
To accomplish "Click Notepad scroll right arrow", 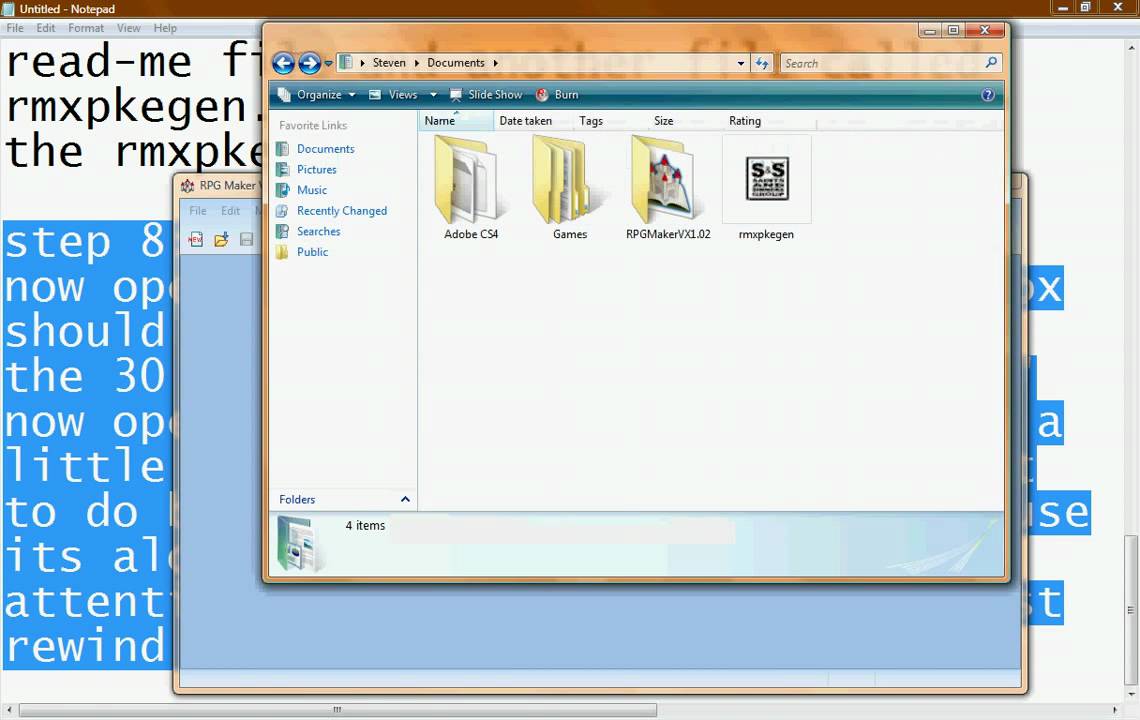I will pos(1115,709).
